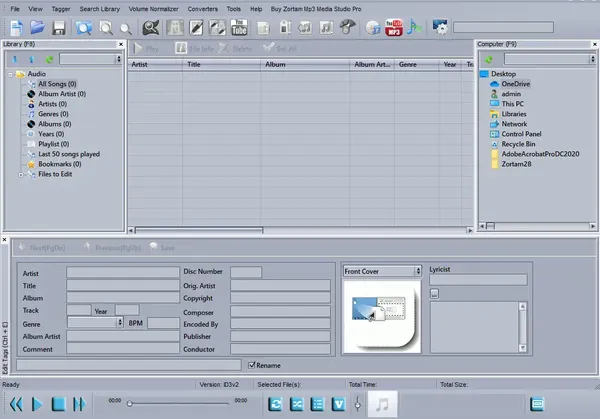Click the monitor with gear settings icon

pyautogui.click(x=440, y=27)
